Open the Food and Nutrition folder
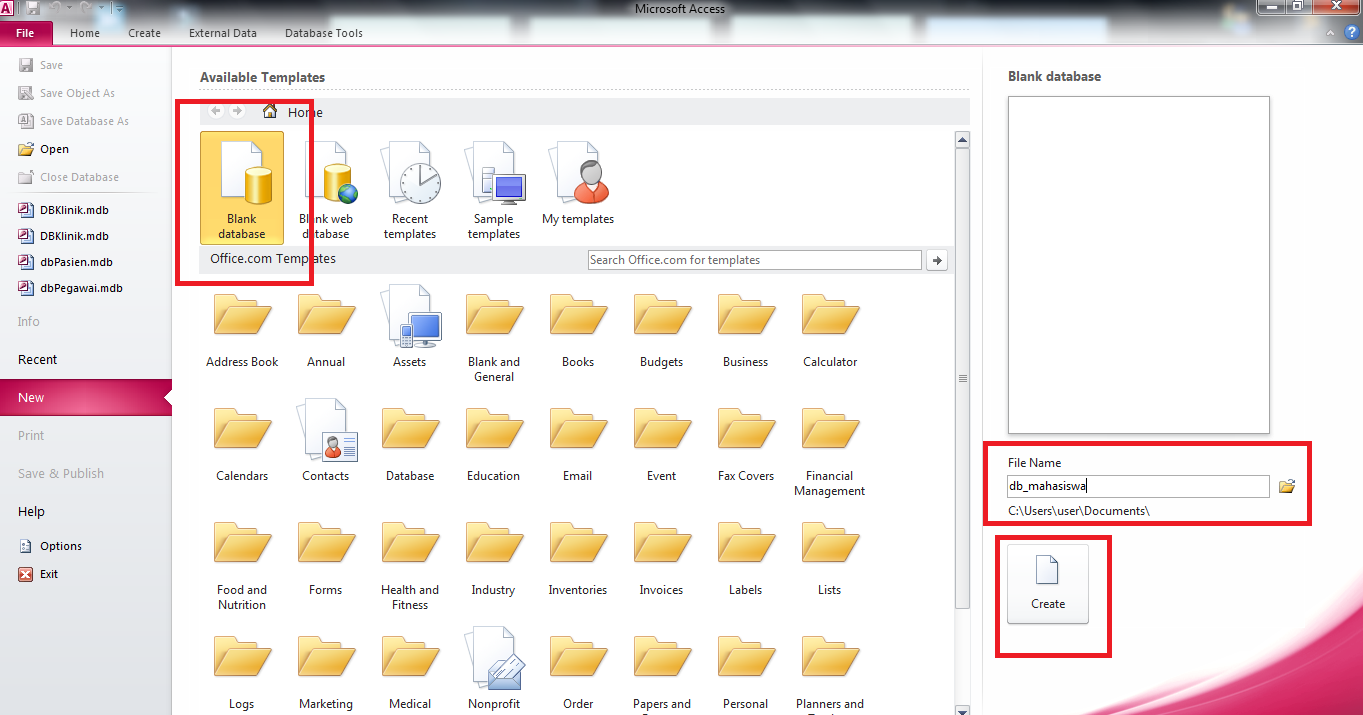This screenshot has width=1363, height=715. pos(242,565)
